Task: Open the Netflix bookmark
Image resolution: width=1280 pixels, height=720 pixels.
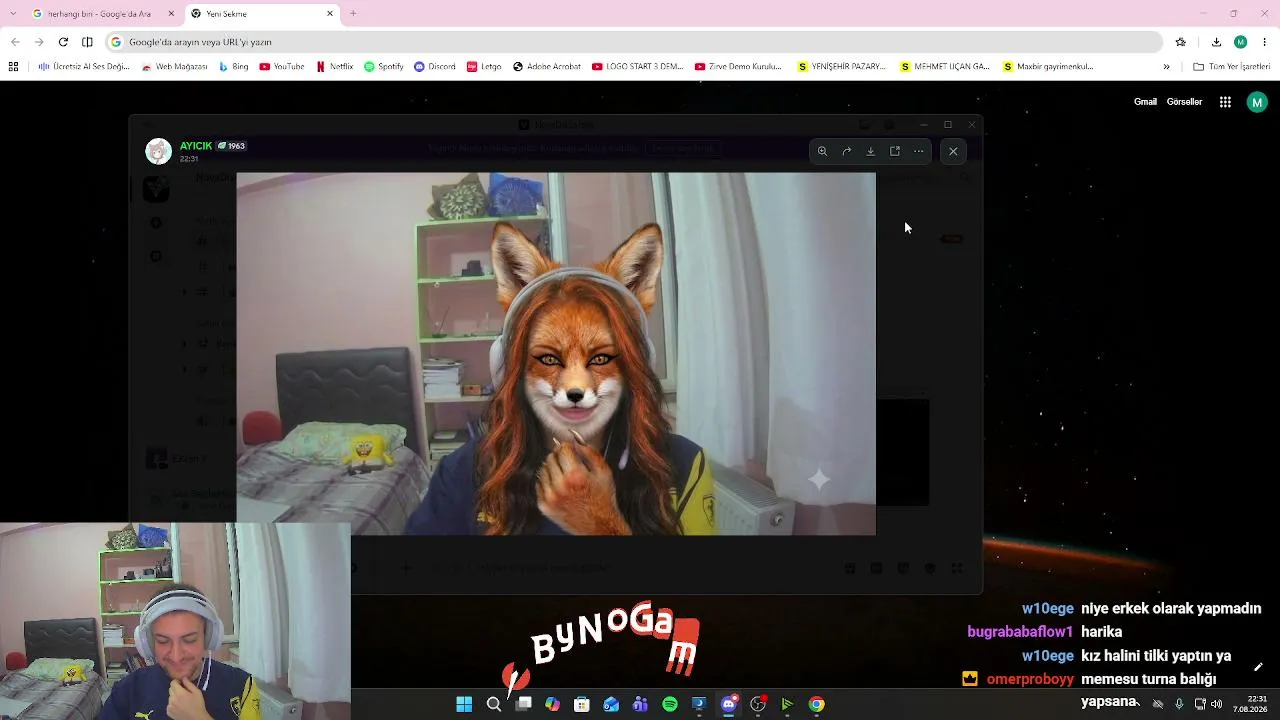Action: (x=334, y=67)
